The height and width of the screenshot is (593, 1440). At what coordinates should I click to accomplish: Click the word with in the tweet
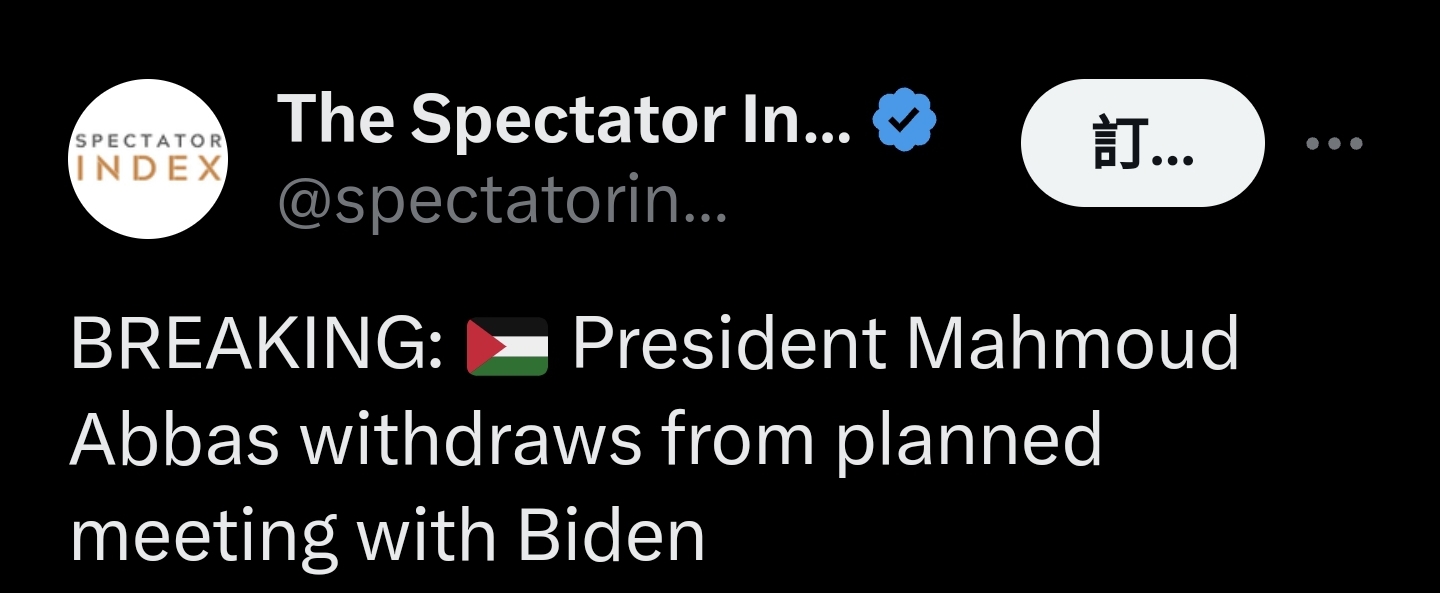tap(427, 536)
